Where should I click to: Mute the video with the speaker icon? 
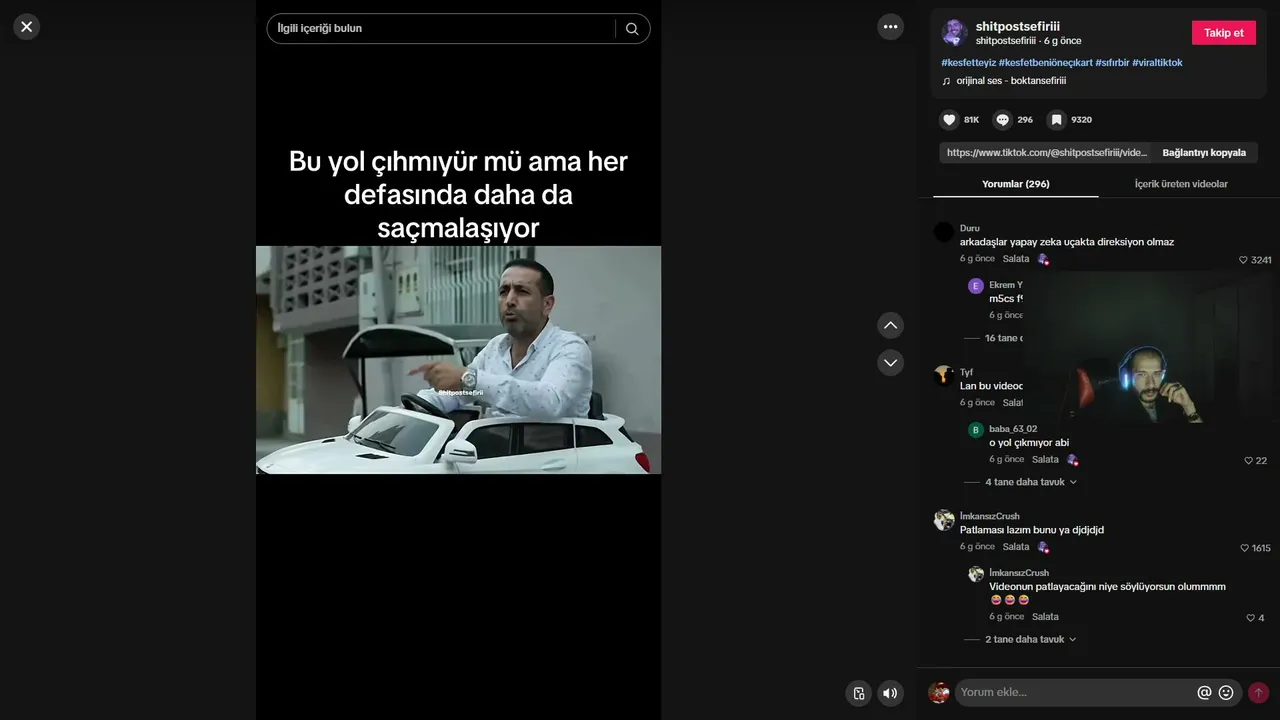coord(890,693)
